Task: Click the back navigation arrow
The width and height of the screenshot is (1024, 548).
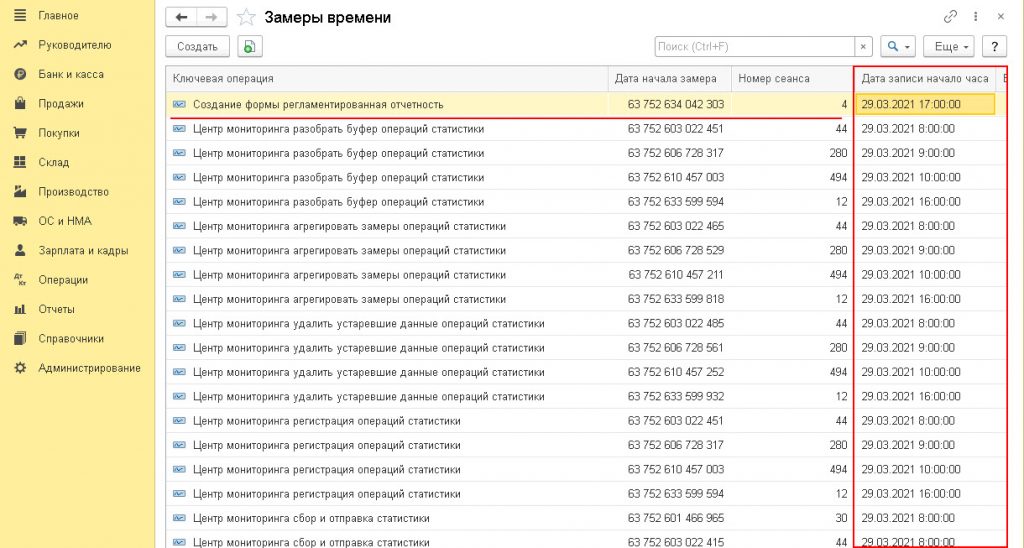Action: coord(181,18)
